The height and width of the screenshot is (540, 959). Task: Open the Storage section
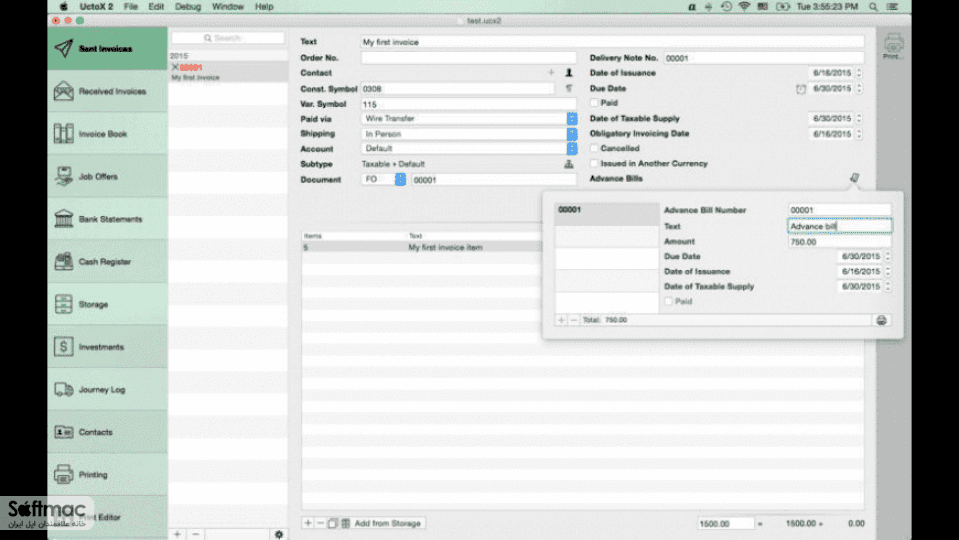click(x=108, y=304)
